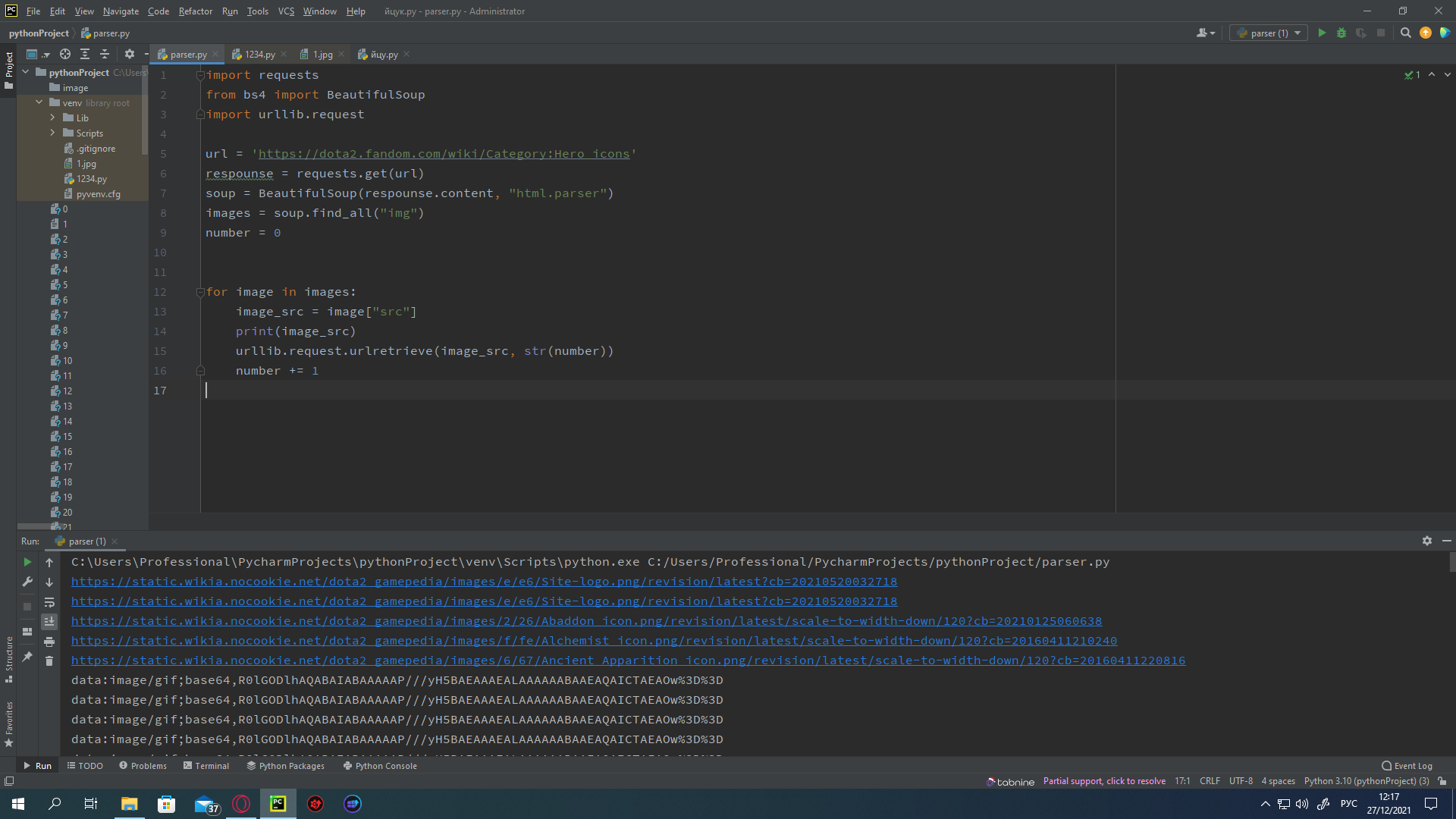
Task: Open Project panel options gear
Action: [130, 54]
